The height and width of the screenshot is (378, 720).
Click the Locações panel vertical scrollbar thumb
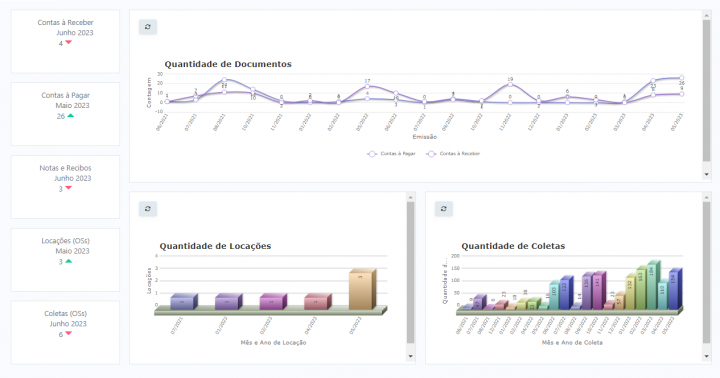[x=411, y=273]
